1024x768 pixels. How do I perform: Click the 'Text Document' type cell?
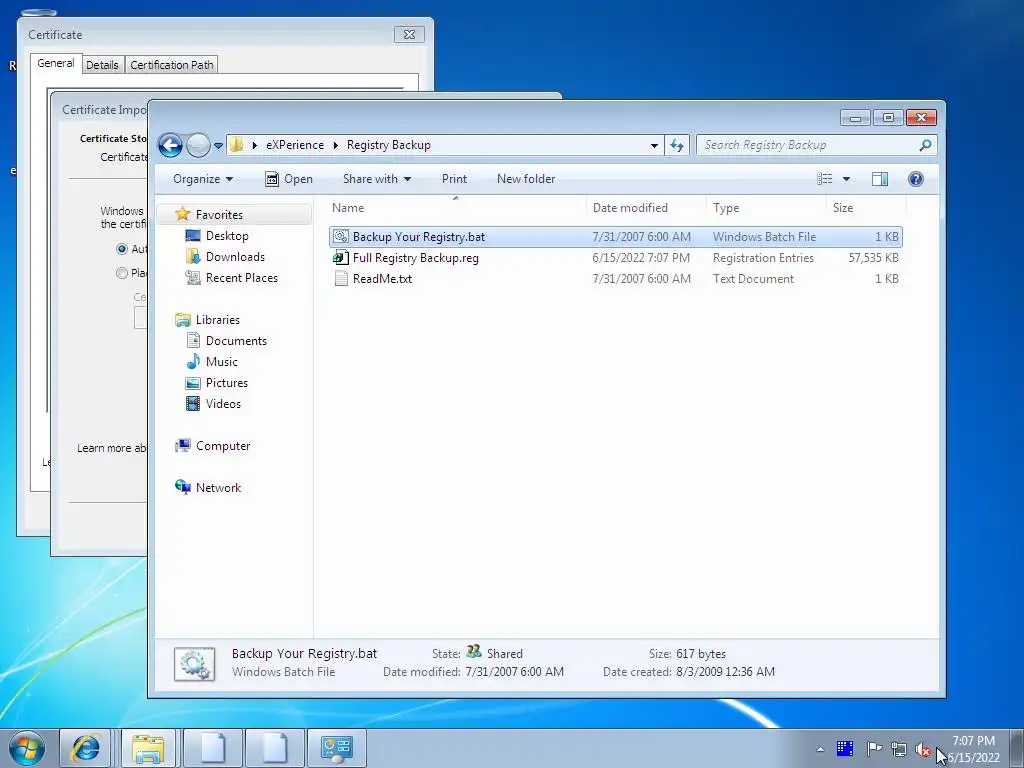click(753, 279)
